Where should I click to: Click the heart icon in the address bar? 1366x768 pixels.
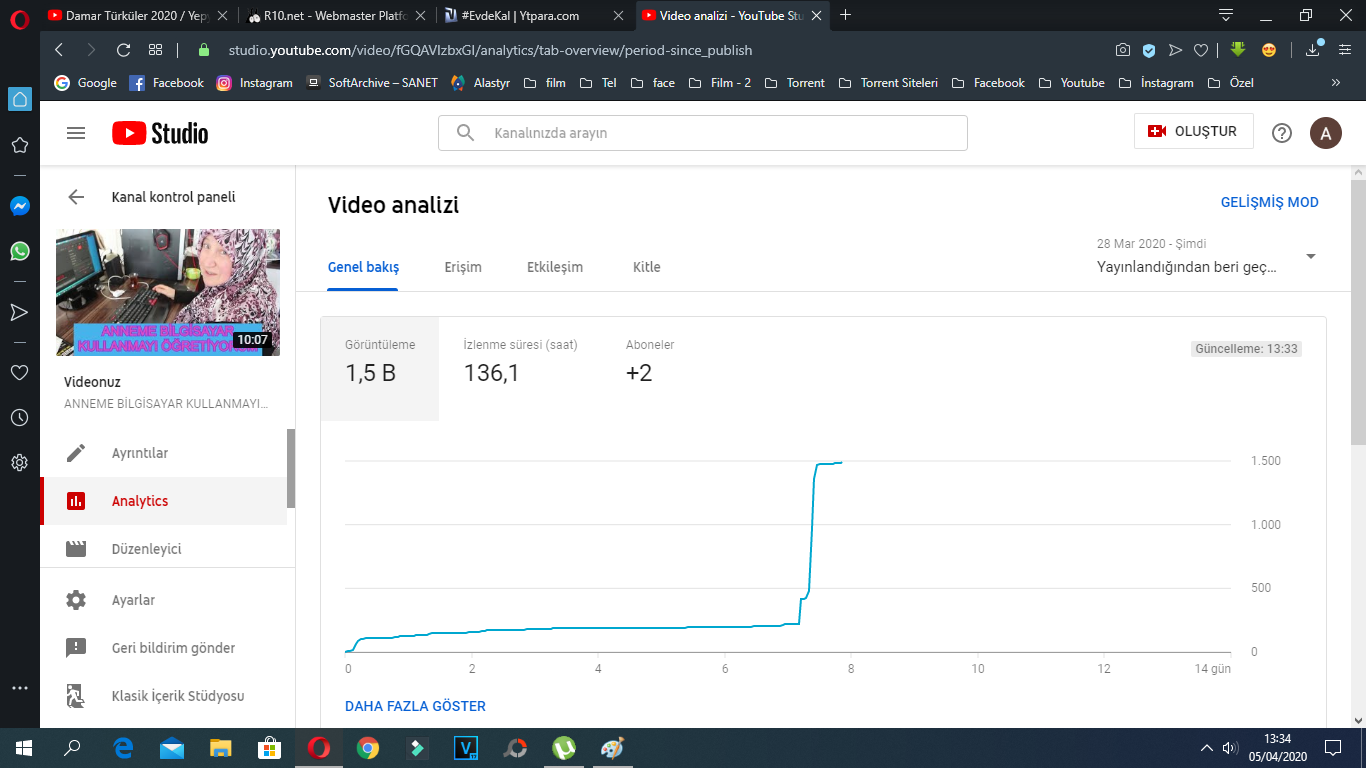point(1201,50)
